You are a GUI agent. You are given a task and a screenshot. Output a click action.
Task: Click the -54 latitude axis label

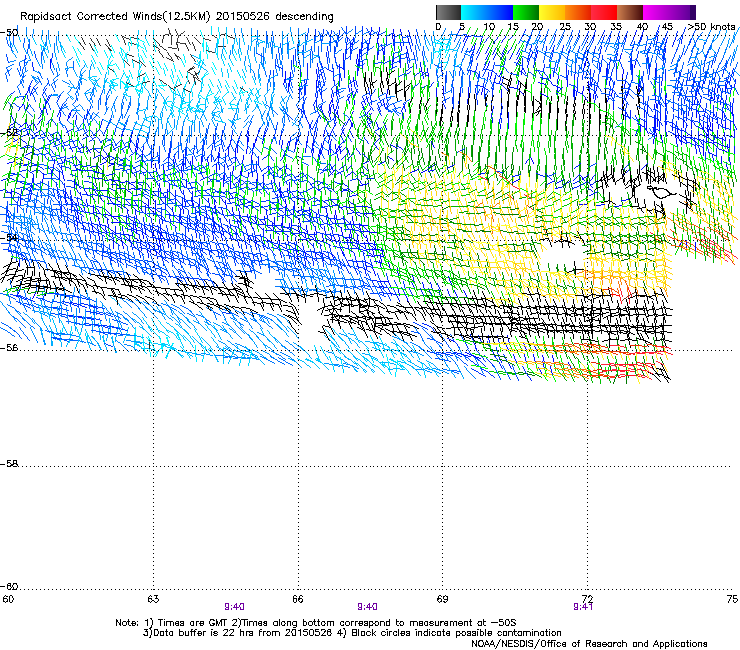click(x=9, y=237)
